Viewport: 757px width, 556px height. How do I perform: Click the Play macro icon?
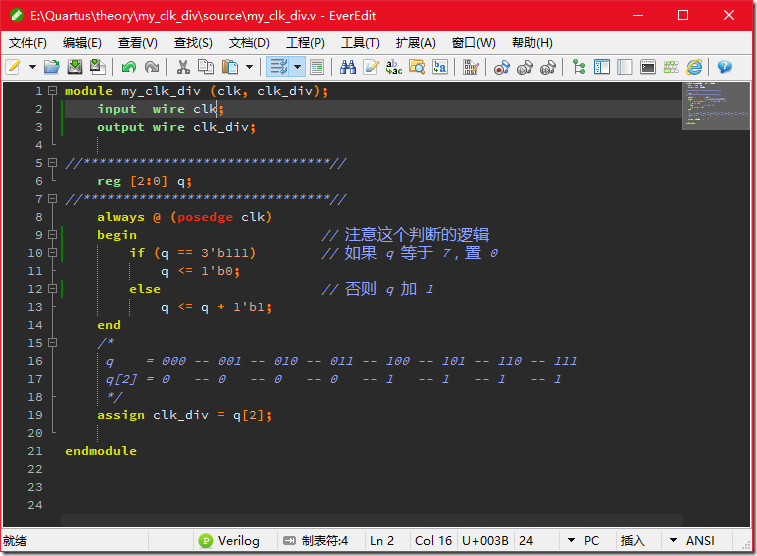coord(525,67)
